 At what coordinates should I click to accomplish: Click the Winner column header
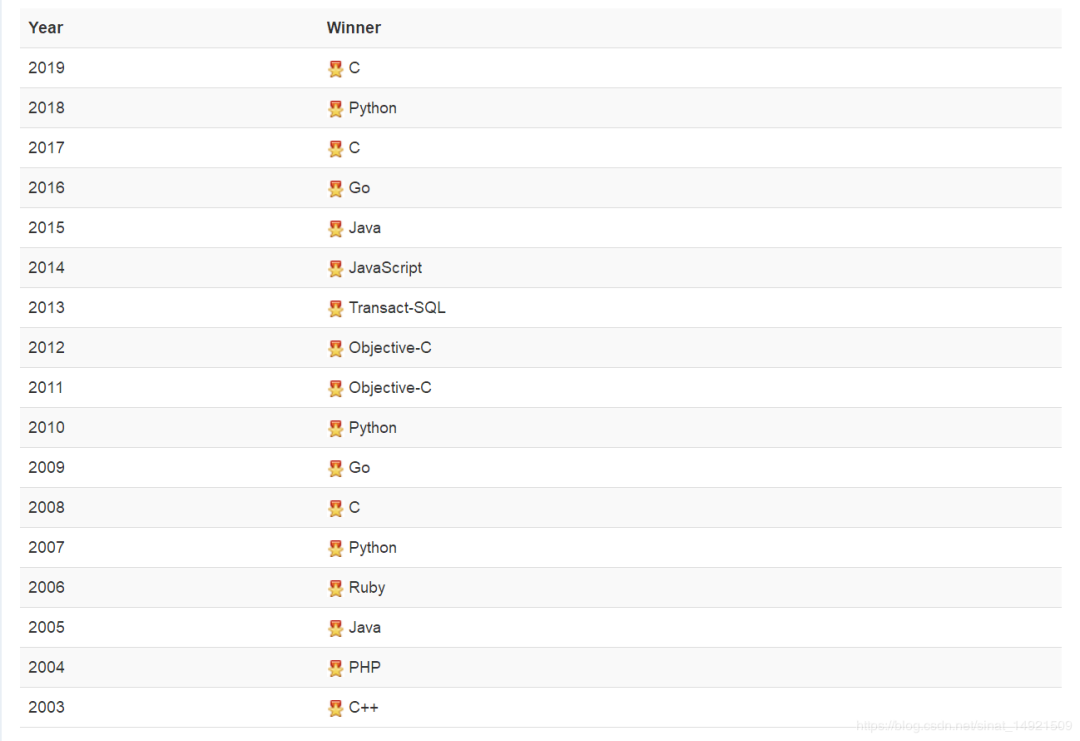pyautogui.click(x=353, y=28)
